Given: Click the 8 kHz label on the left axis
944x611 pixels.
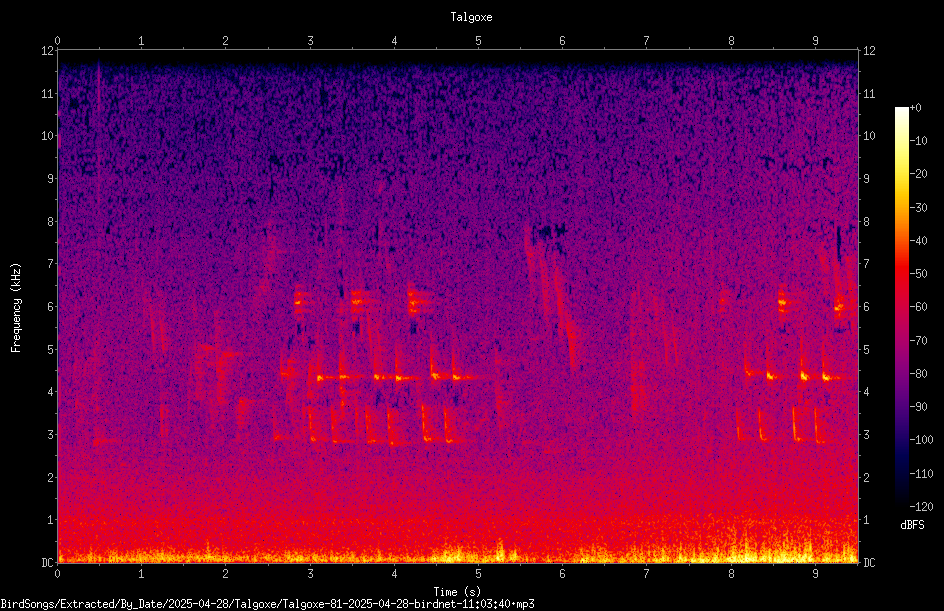Looking at the screenshot, I should pyautogui.click(x=51, y=221).
